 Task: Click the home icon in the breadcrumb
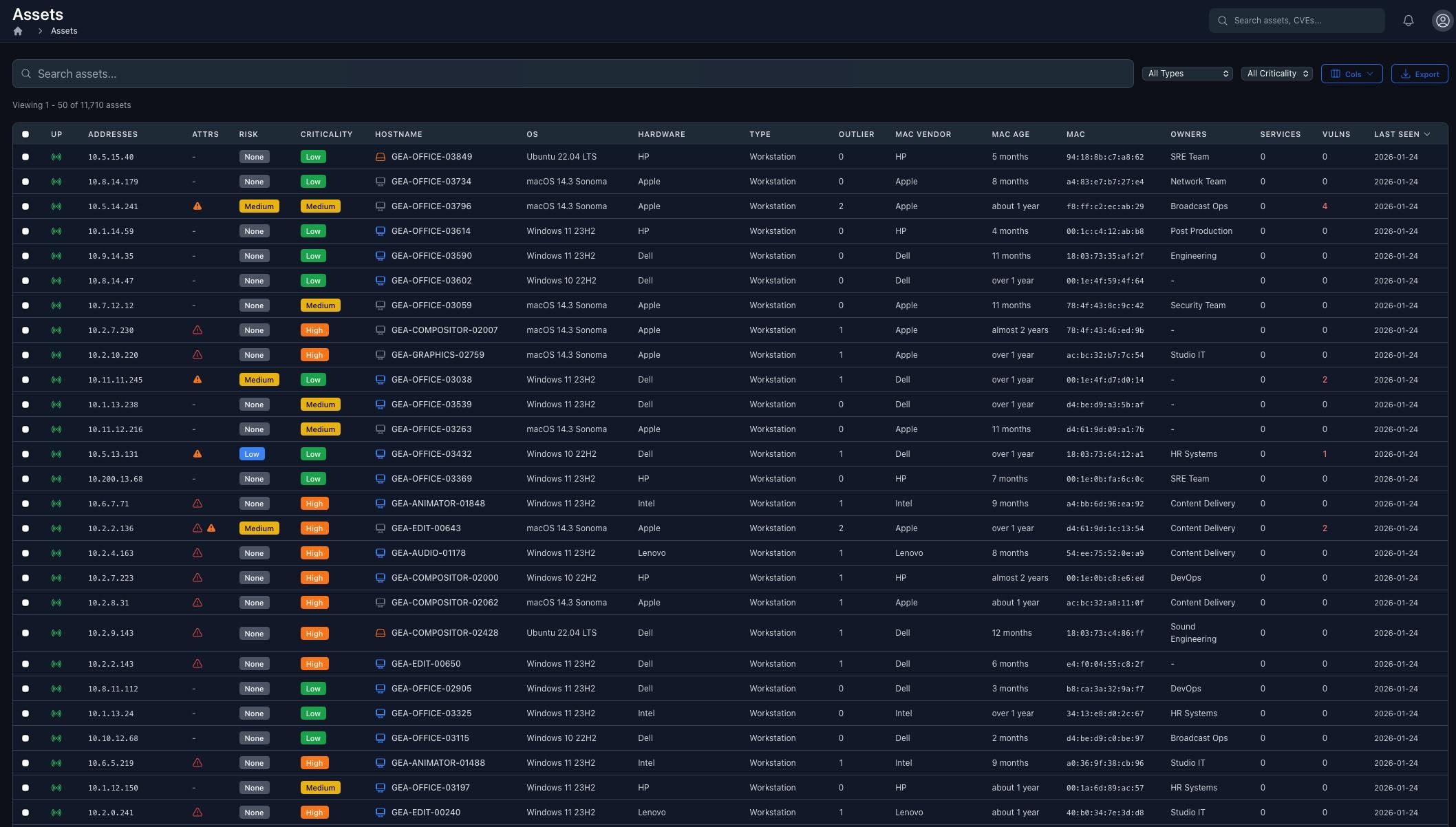[x=17, y=31]
